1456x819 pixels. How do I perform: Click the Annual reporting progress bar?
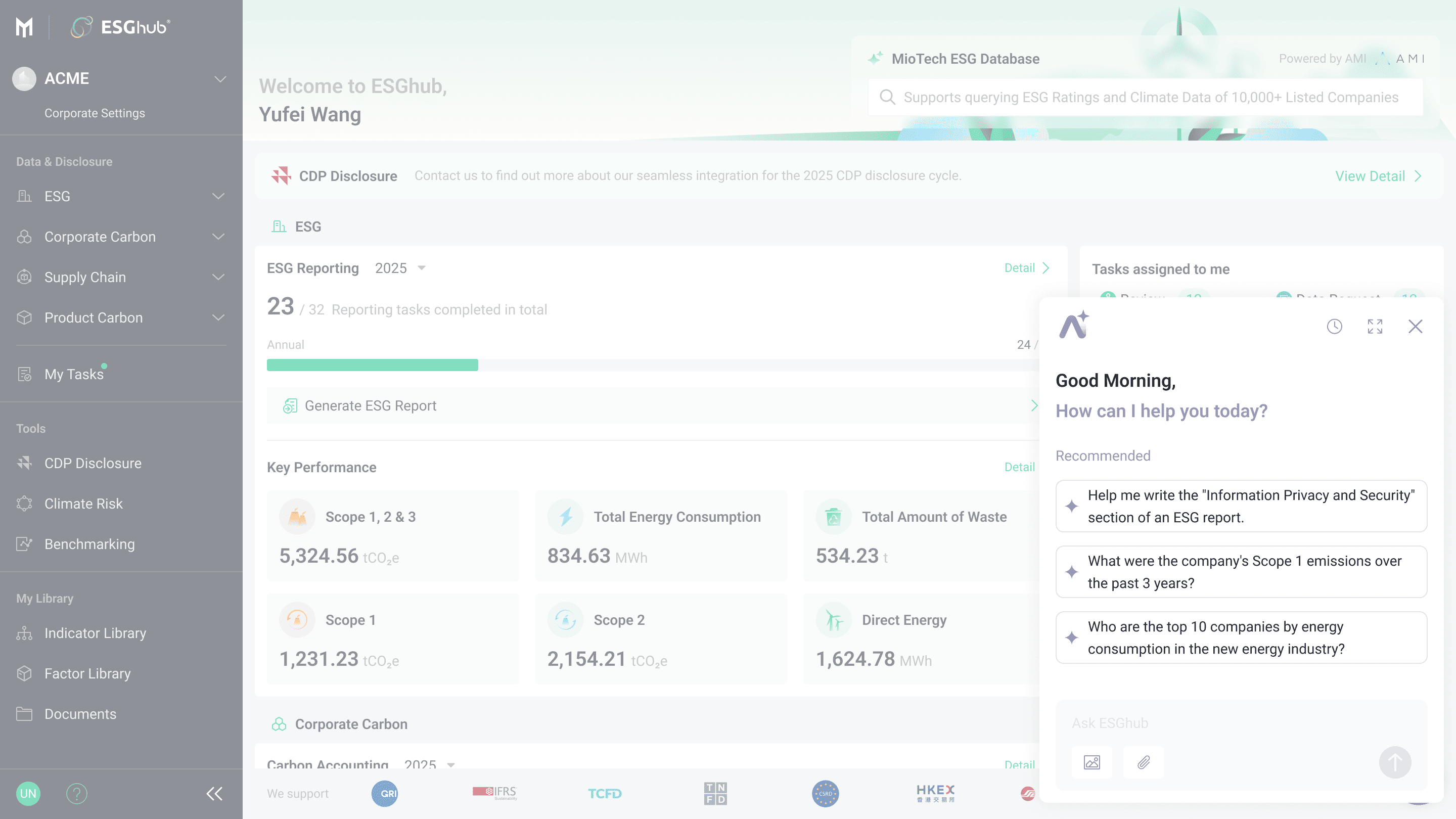coord(653,365)
